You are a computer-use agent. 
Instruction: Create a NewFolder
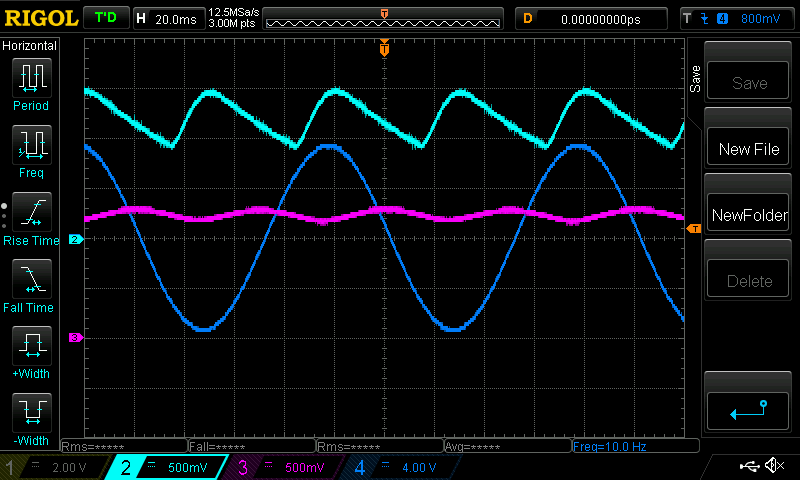coord(749,215)
